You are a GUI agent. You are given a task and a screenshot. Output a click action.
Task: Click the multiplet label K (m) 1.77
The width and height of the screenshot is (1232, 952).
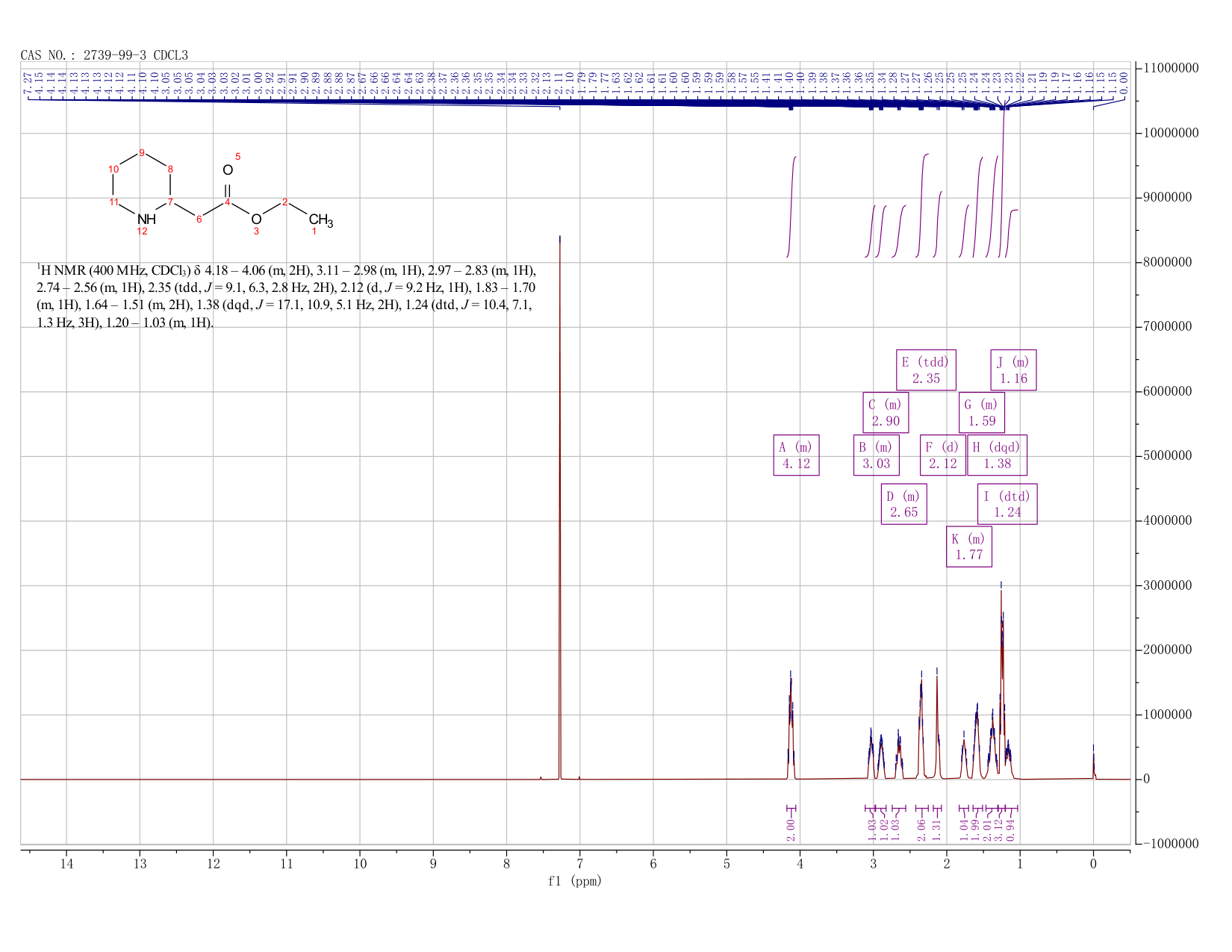969,547
